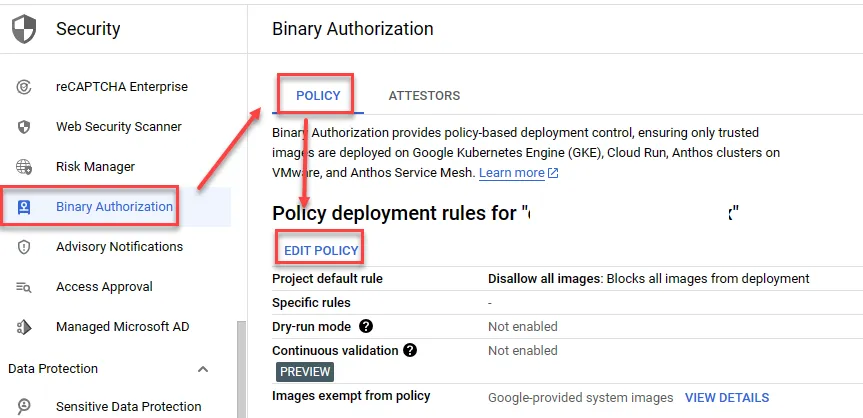This screenshot has width=863, height=418.
Task: Click the Managed Microsoft AD icon
Action: (x=24, y=327)
